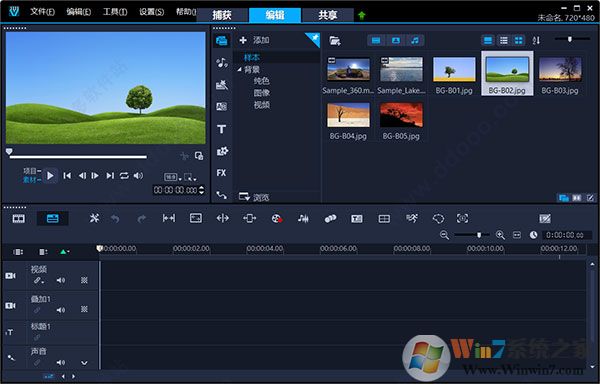Toggle repeat playback loop
Screen dimensions: 600x384
click(124, 176)
